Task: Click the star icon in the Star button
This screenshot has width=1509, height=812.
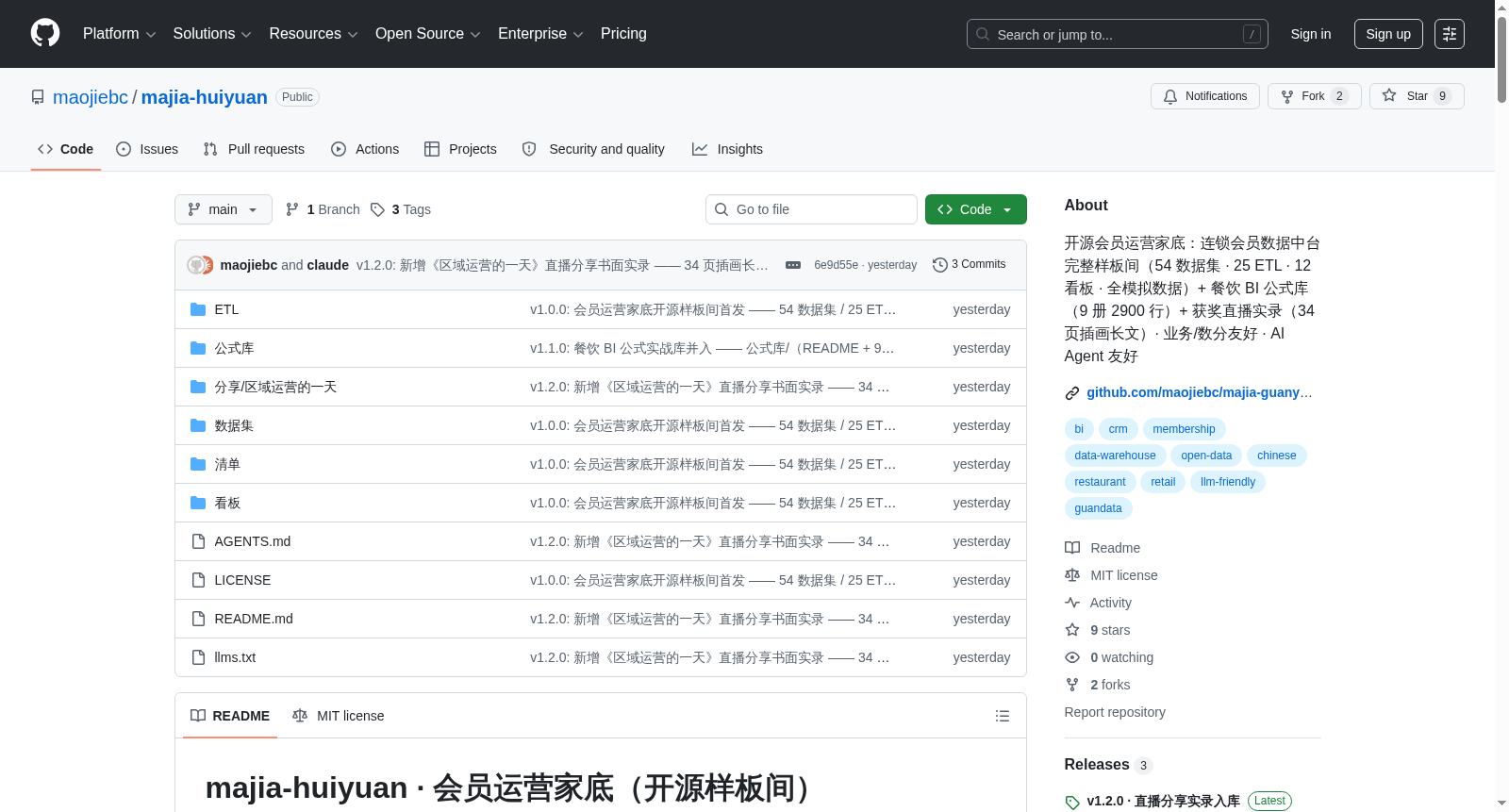Action: 1389,95
